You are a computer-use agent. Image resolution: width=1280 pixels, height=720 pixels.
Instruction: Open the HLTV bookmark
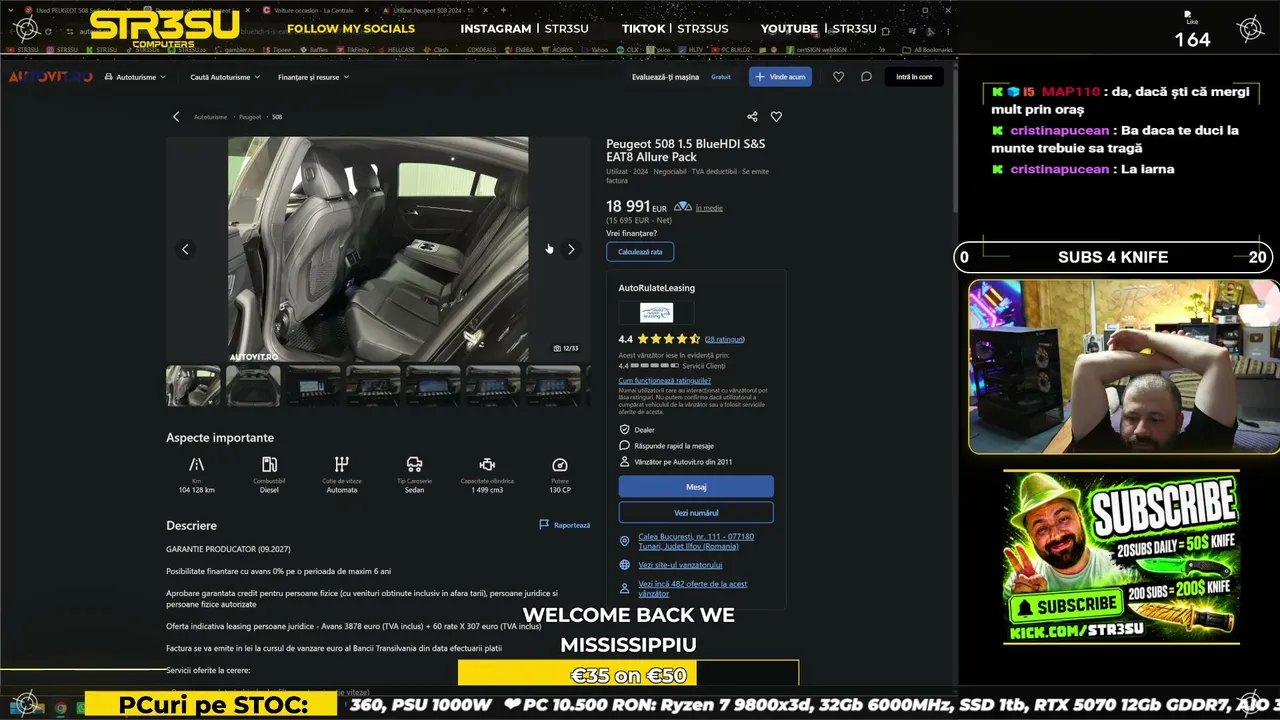coord(690,49)
